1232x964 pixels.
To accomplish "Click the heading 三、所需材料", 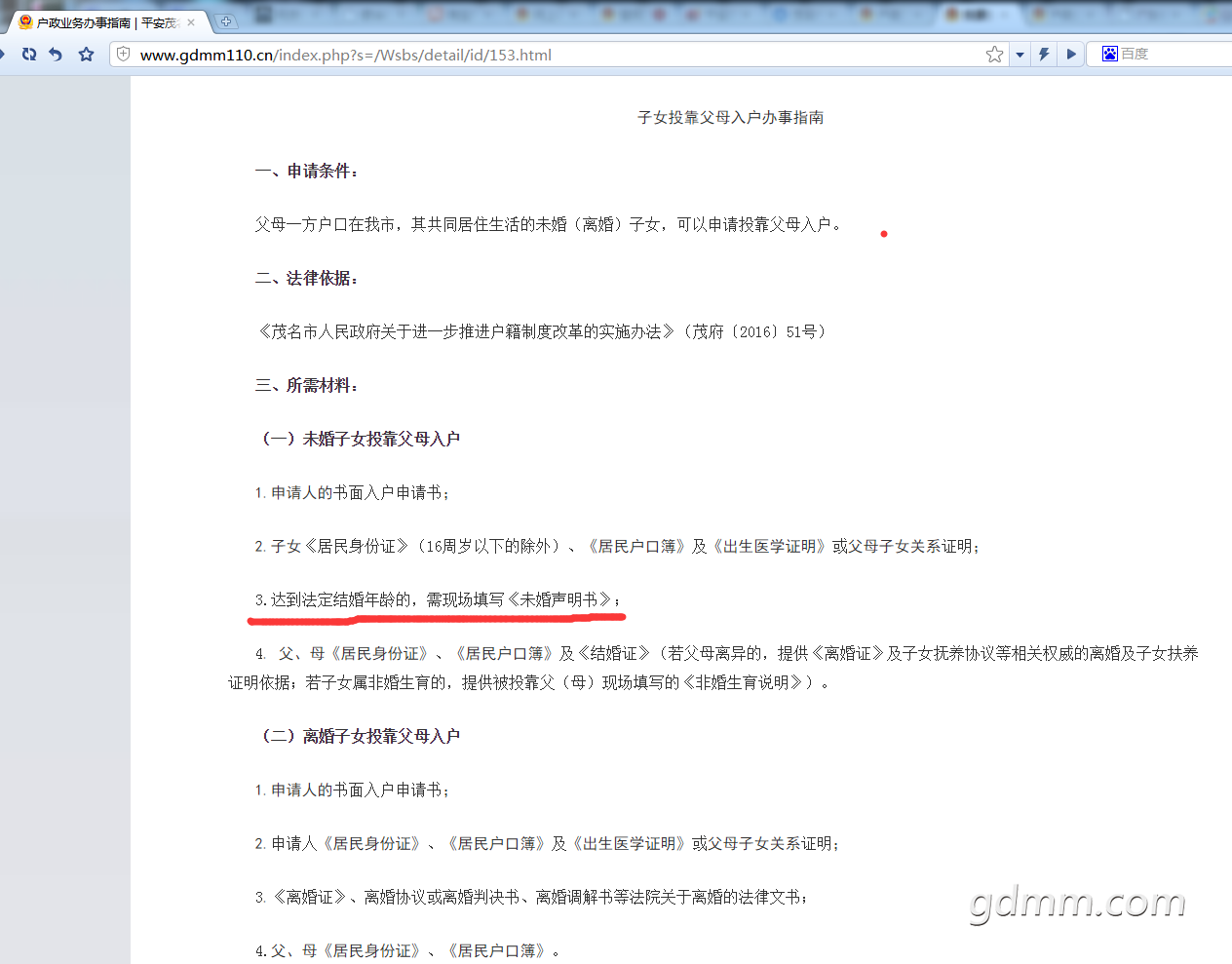I will (306, 386).
